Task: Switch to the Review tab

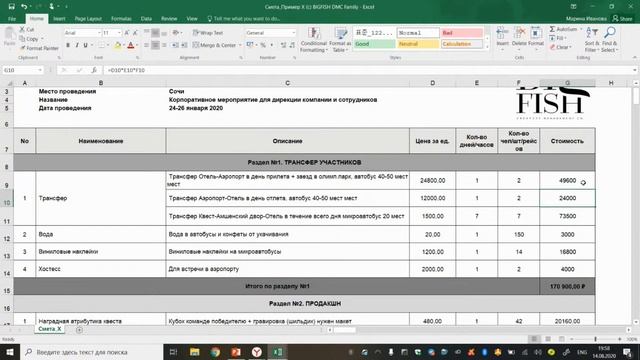Action: point(169,19)
